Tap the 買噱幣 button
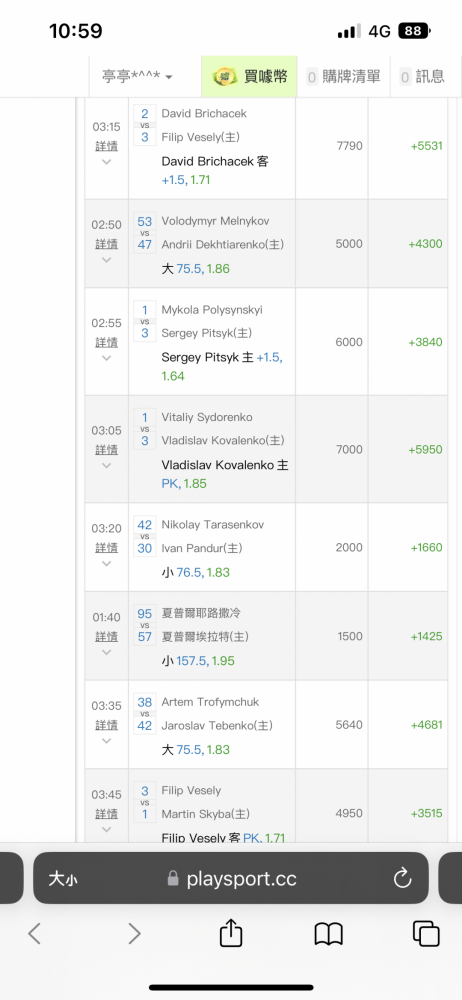Viewport: 462px width, 1000px height. coord(249,77)
